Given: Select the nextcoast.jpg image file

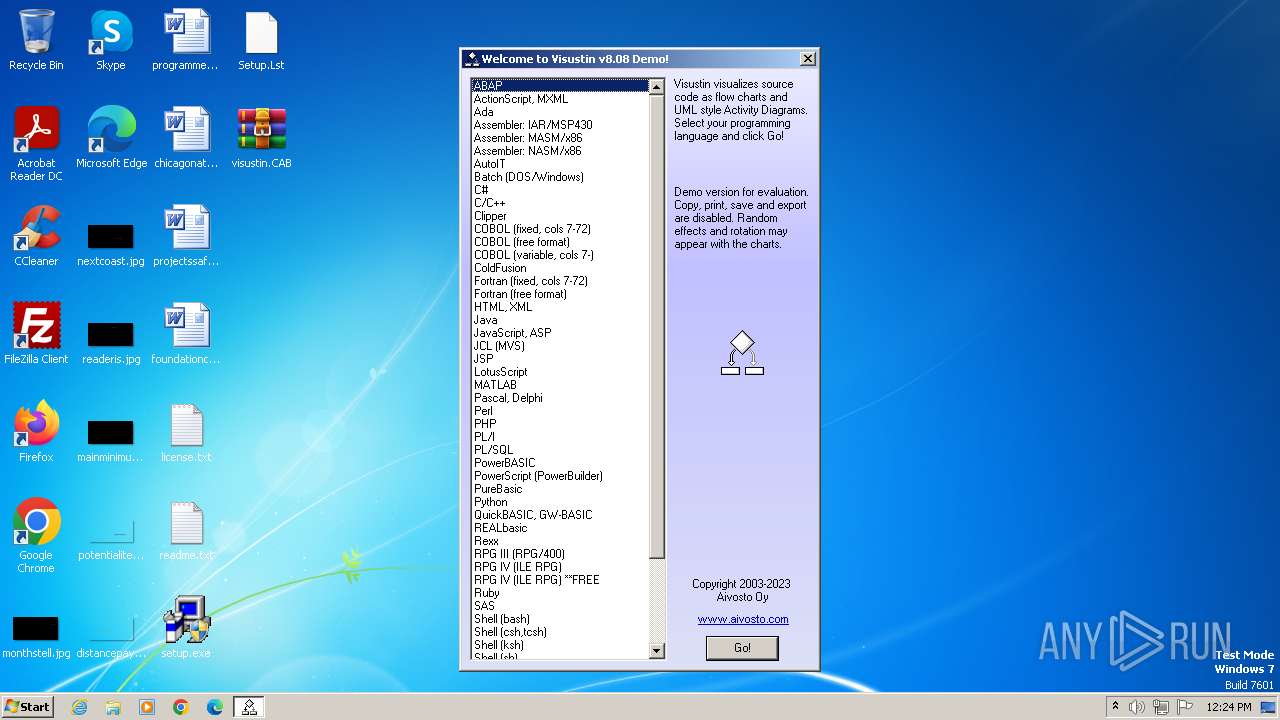Looking at the screenshot, I should pyautogui.click(x=111, y=245).
